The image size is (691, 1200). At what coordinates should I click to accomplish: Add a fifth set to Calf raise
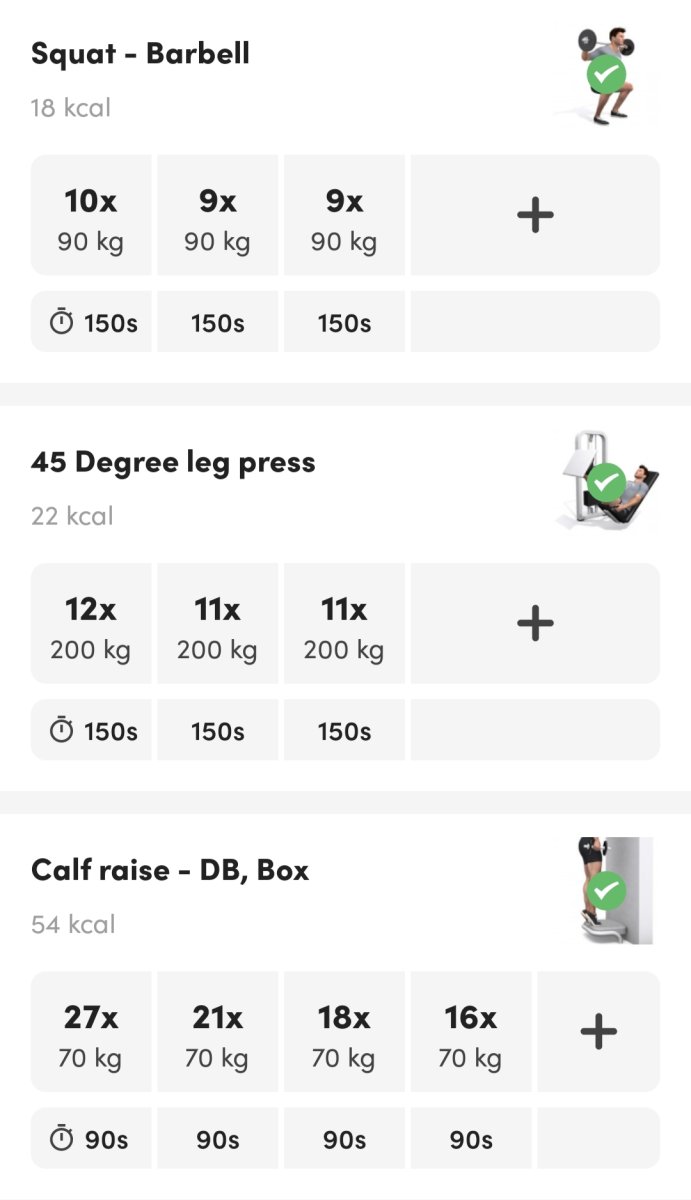point(598,1031)
